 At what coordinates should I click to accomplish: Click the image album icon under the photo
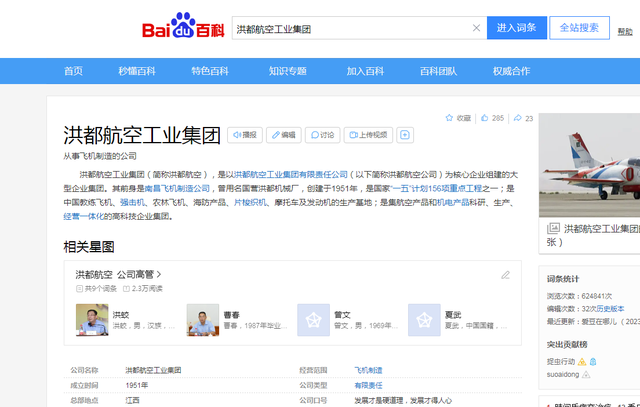553,228
